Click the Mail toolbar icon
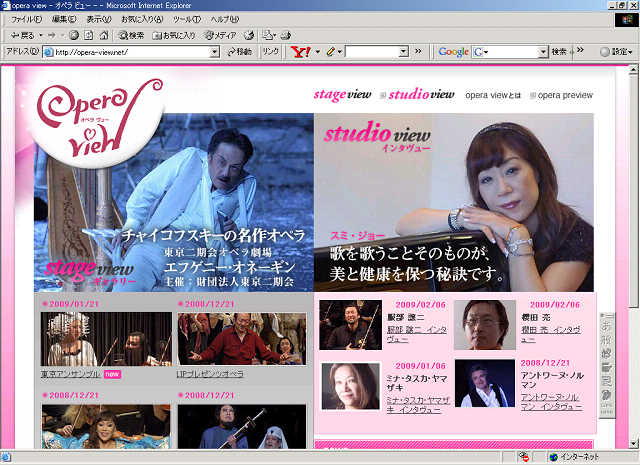Viewport: 640px width, 465px height. pos(268,36)
